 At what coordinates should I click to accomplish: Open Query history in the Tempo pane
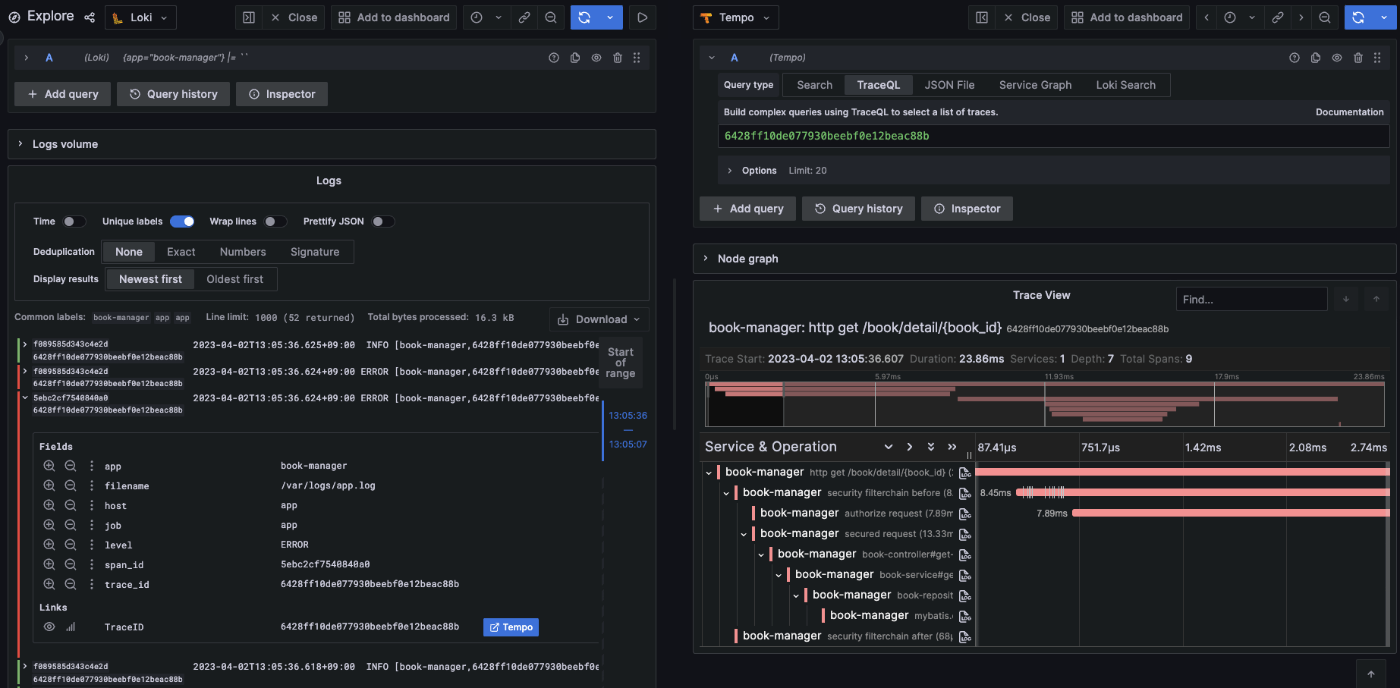tap(858, 209)
